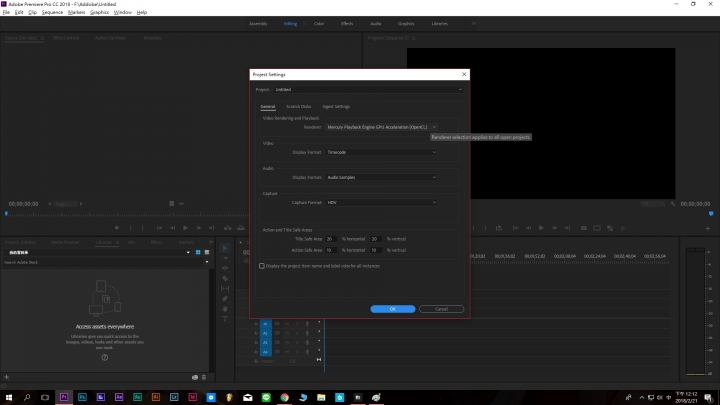Expand workspace overflow chevrons
Screen dimensions: 720x405
click(x=473, y=23)
